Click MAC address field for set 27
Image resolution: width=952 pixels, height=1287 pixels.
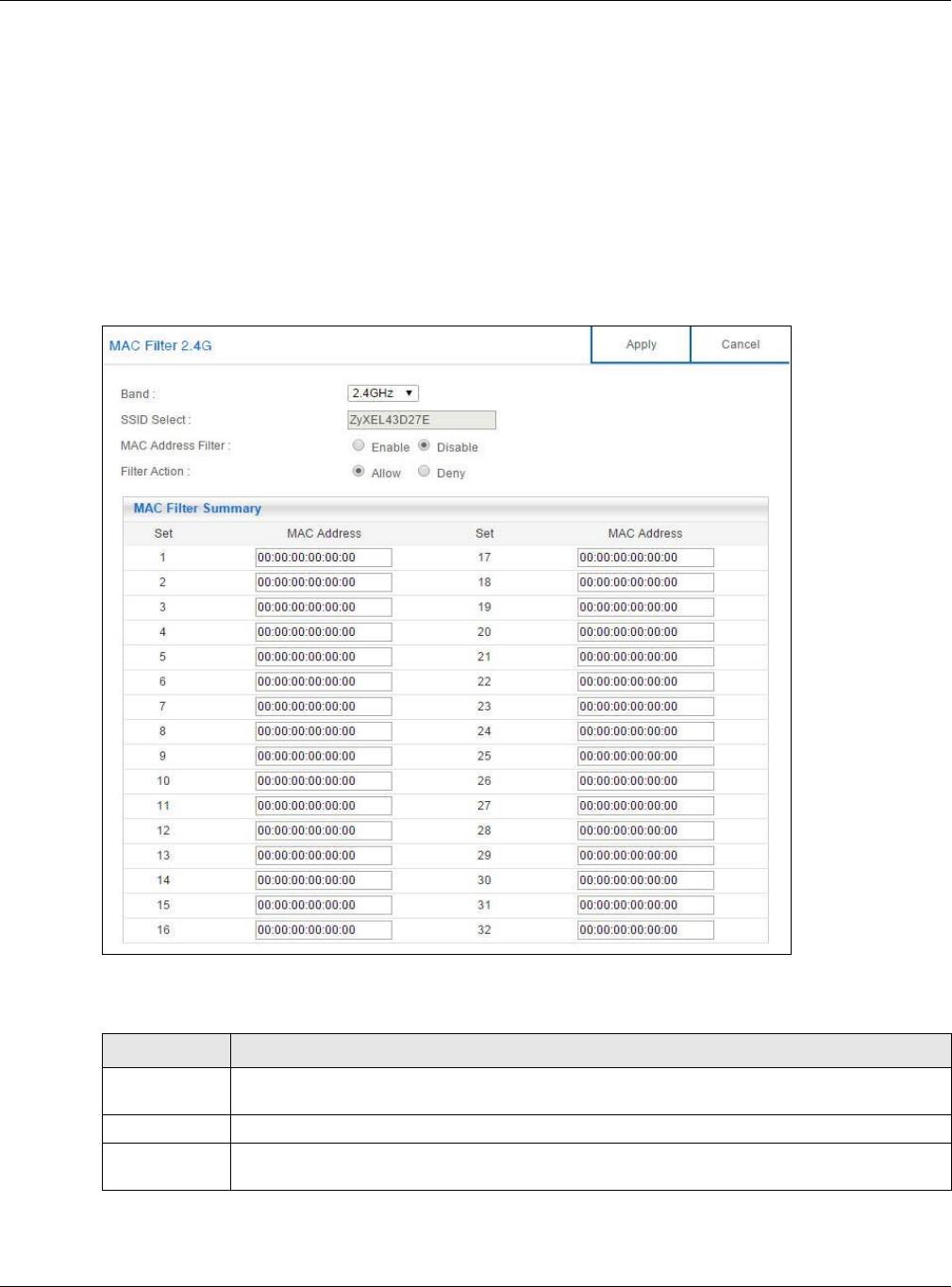tap(645, 806)
